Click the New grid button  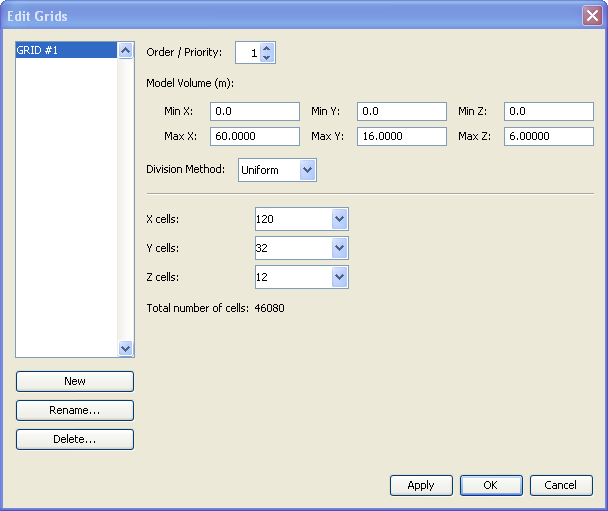(x=75, y=381)
